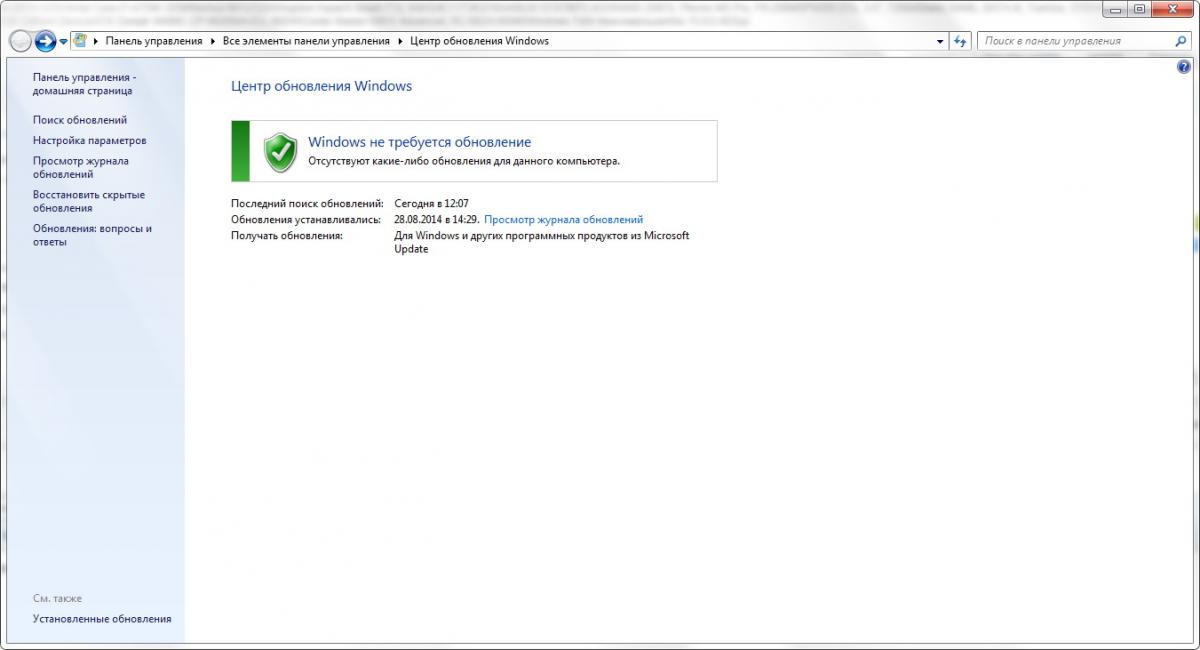Open 'Просмотр журнала обновлений' sidebar link
The height and width of the screenshot is (650, 1200).
click(x=80, y=167)
